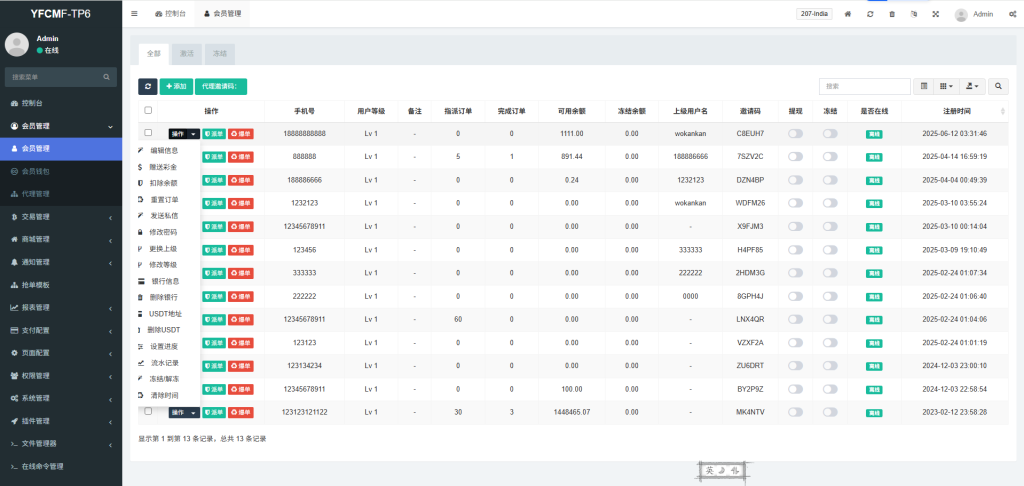This screenshot has height=486, width=1024.
Task: Tick the checkbox for member 18888888888
Action: click(x=148, y=132)
